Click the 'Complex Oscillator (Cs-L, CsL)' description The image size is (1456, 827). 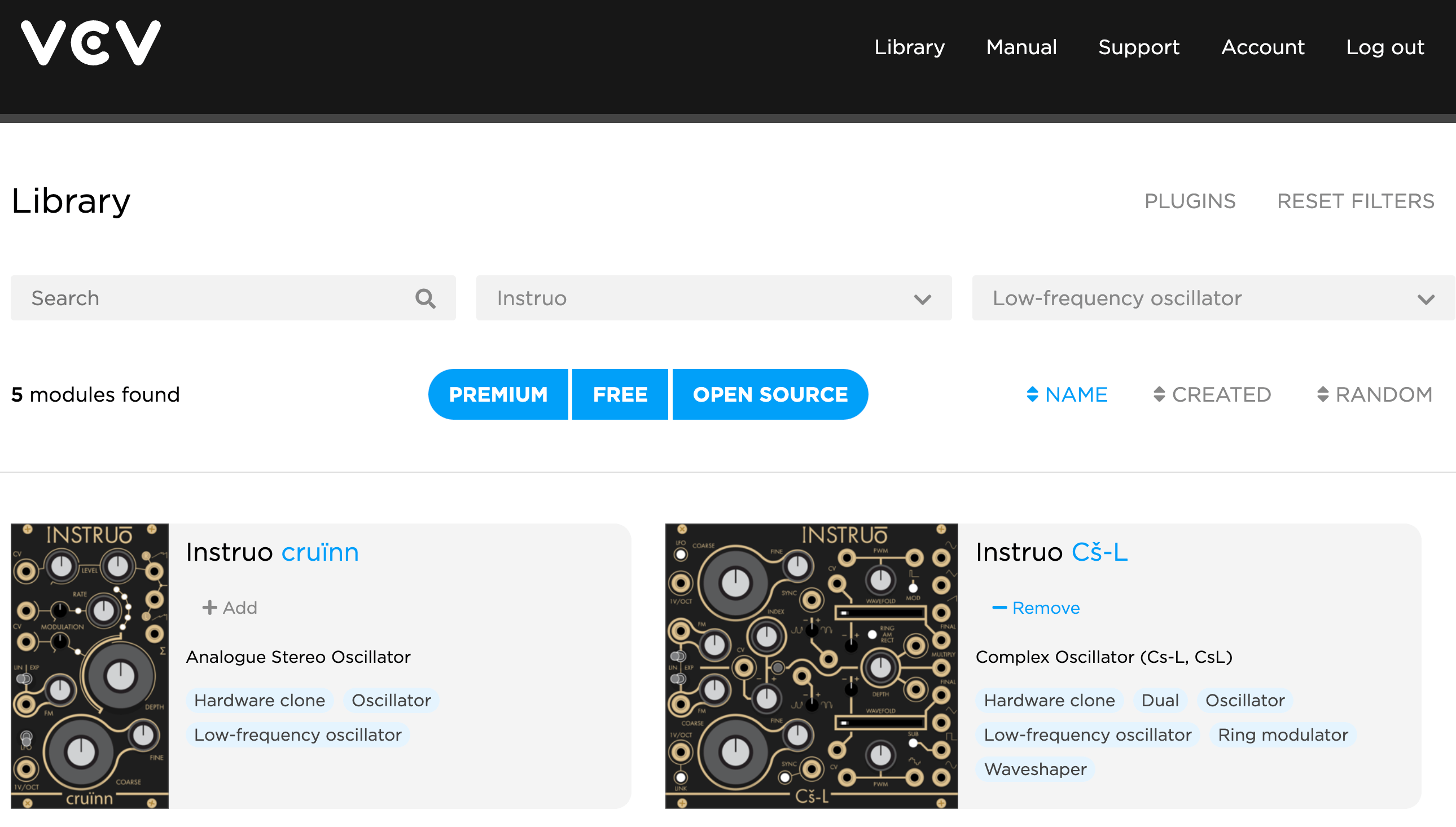[1104, 657]
